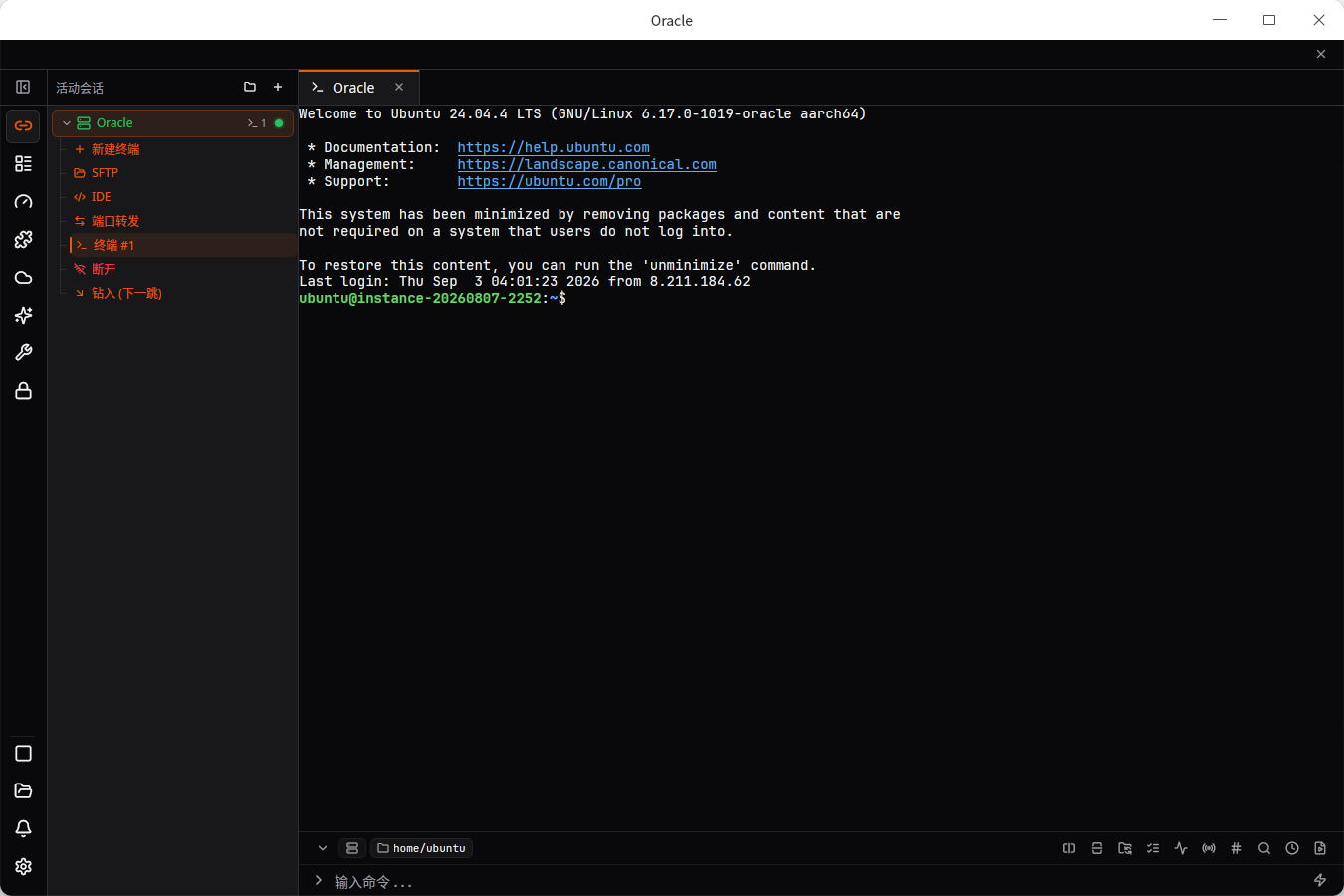Open the active sessions link icon
The height and width of the screenshot is (896, 1344).
(x=23, y=126)
